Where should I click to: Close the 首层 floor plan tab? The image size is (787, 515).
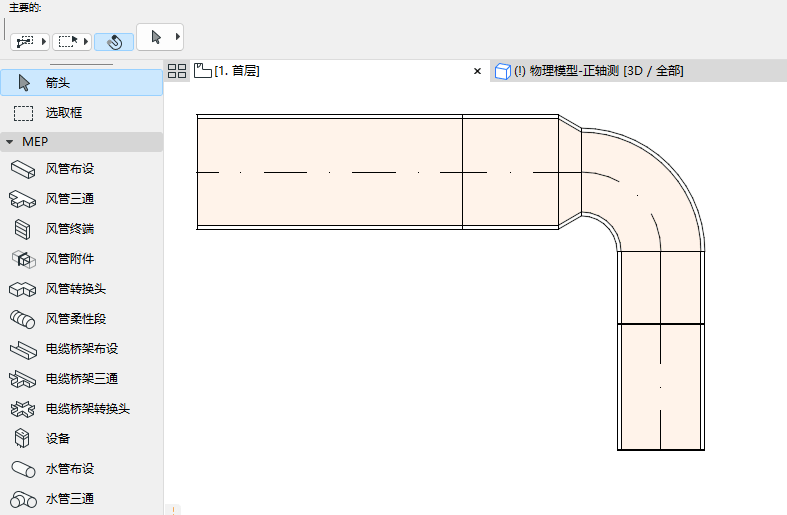tap(477, 71)
